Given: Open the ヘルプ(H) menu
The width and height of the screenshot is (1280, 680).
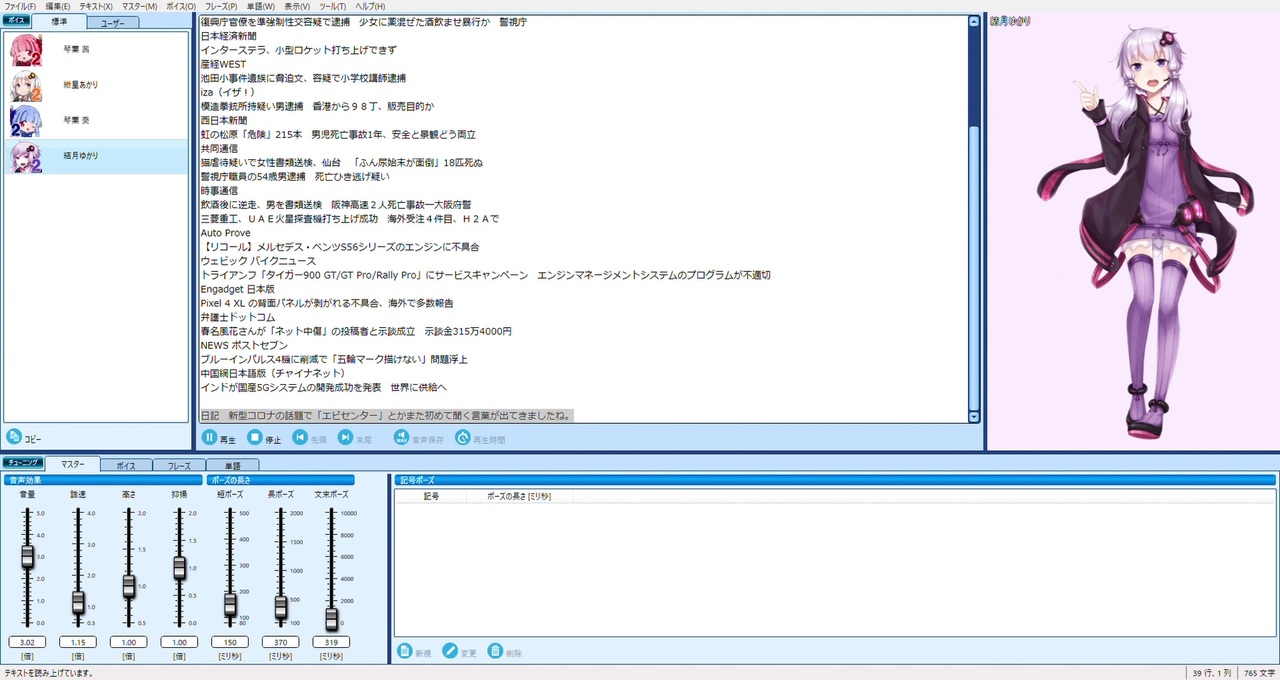Looking at the screenshot, I should tap(370, 6).
